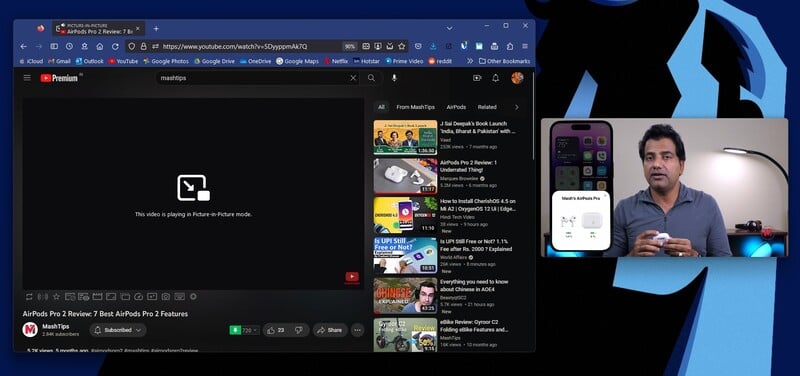Viewport: 800px width, 376px height.
Task: Start voice search with the microphone
Action: pos(394,78)
